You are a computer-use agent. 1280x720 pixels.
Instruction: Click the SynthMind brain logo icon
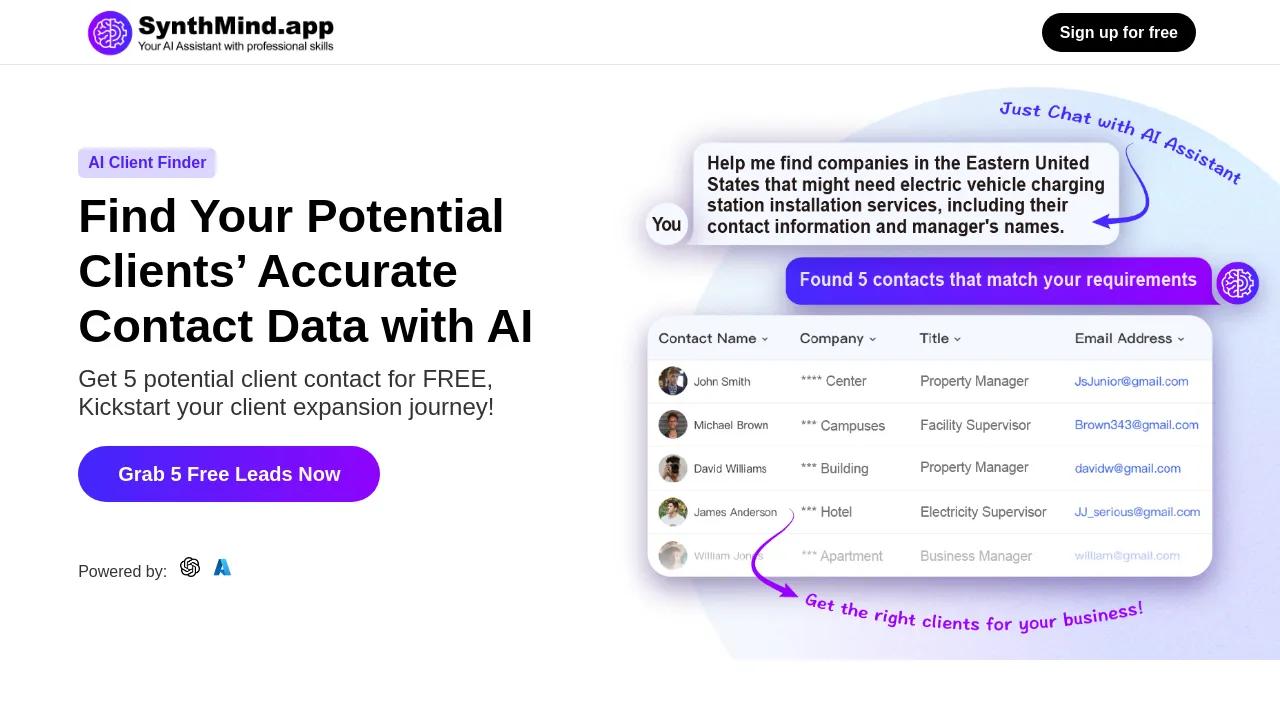110,33
